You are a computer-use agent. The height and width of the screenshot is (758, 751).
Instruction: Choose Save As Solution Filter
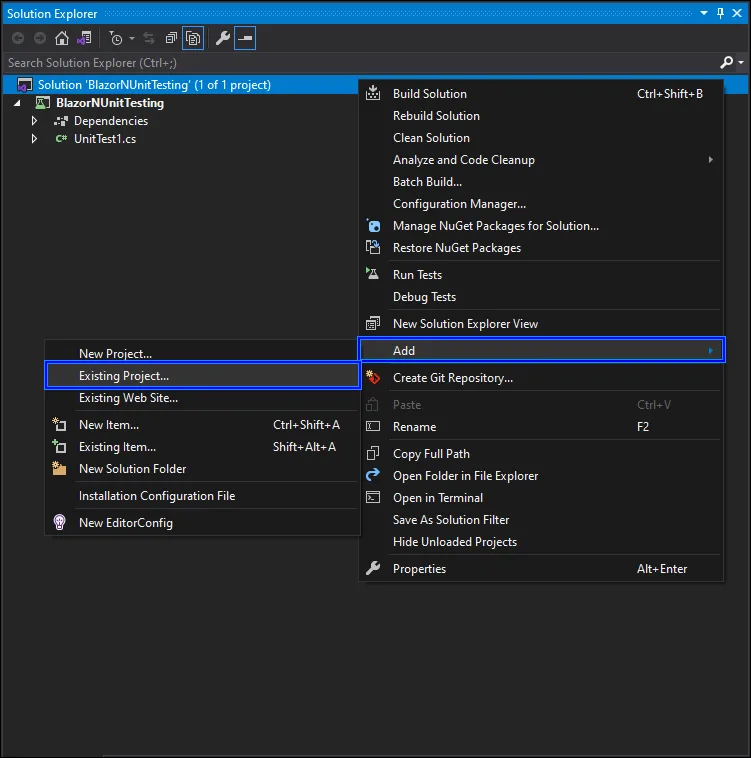541,520
